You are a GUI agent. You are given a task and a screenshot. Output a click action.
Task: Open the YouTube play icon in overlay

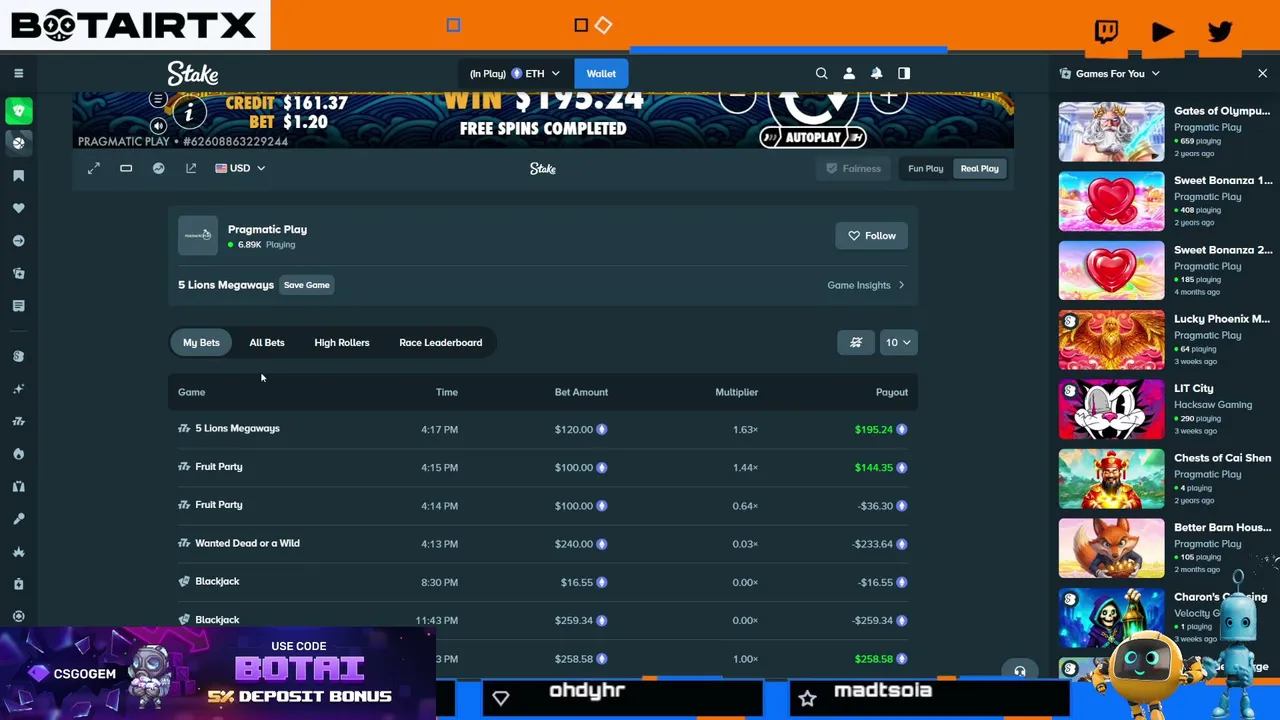click(x=1163, y=31)
